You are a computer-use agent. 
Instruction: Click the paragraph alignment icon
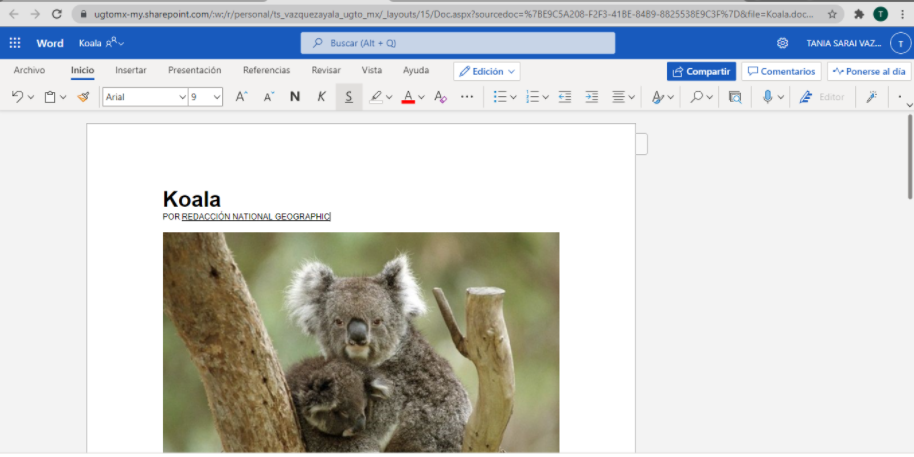618,97
